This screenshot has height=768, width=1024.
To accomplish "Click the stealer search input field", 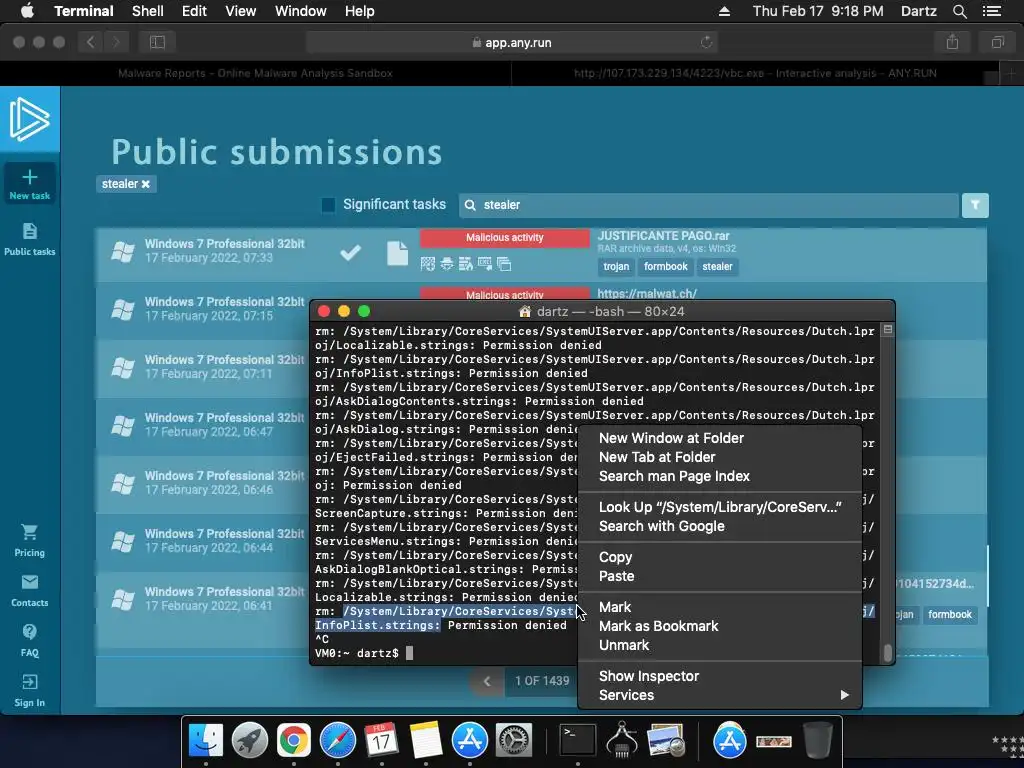I will (709, 205).
